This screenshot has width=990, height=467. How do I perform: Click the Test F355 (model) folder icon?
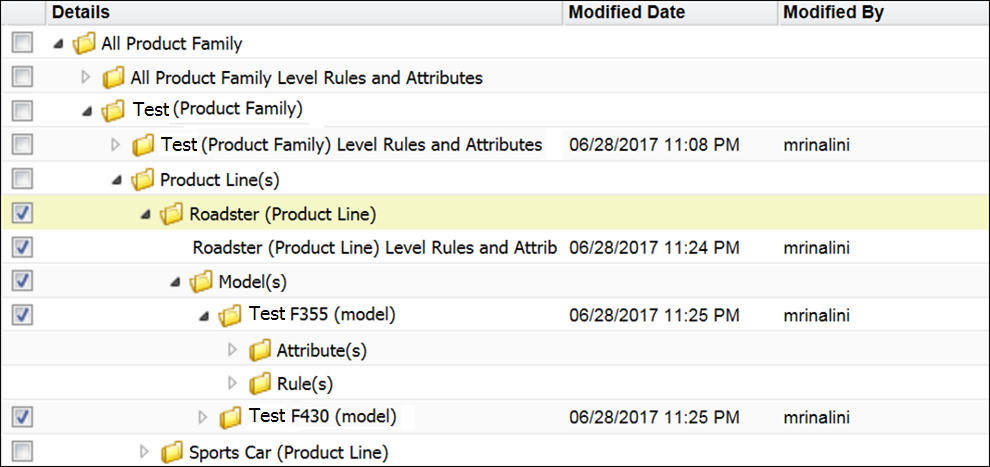click(x=231, y=316)
